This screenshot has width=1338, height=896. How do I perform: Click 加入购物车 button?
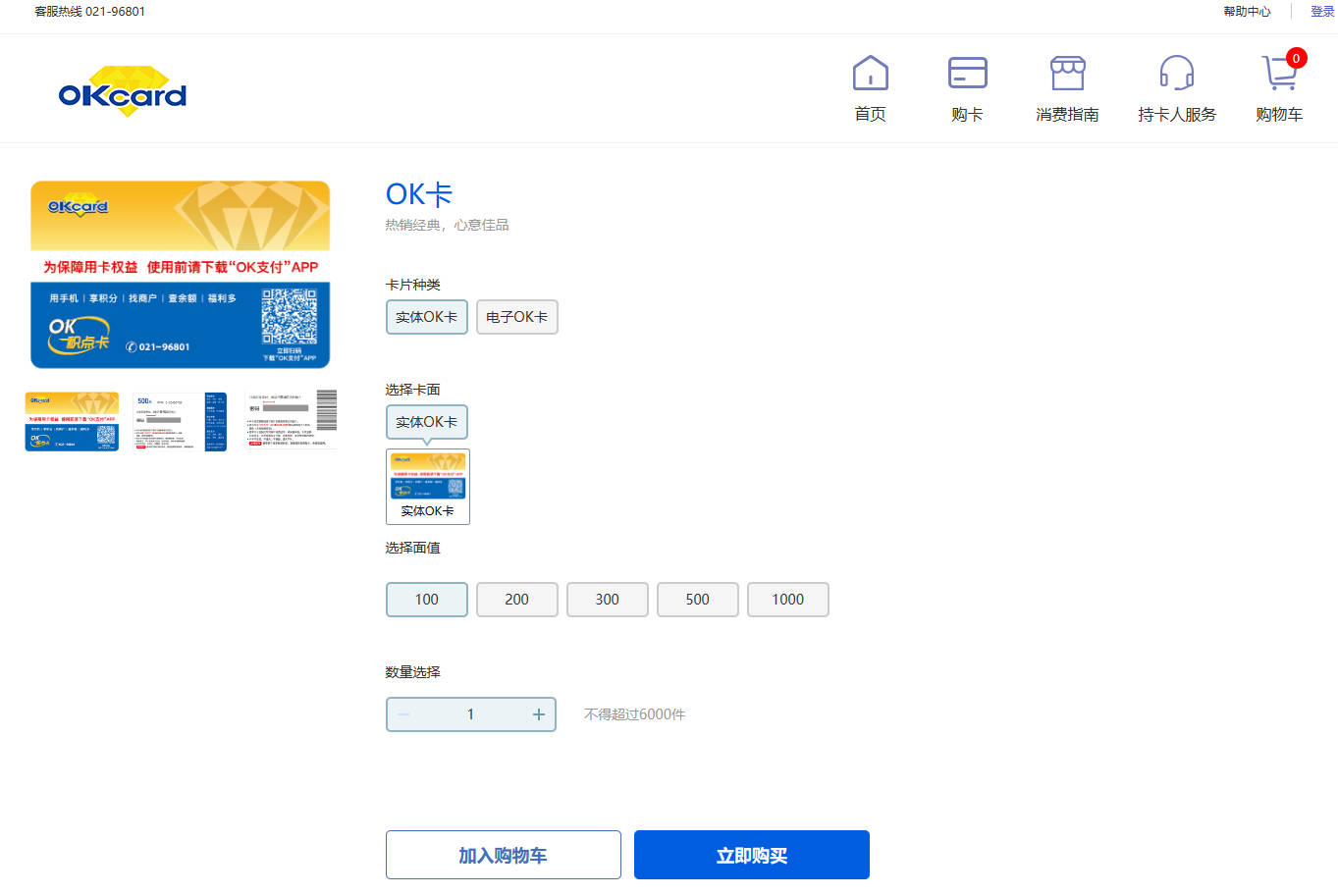(504, 855)
